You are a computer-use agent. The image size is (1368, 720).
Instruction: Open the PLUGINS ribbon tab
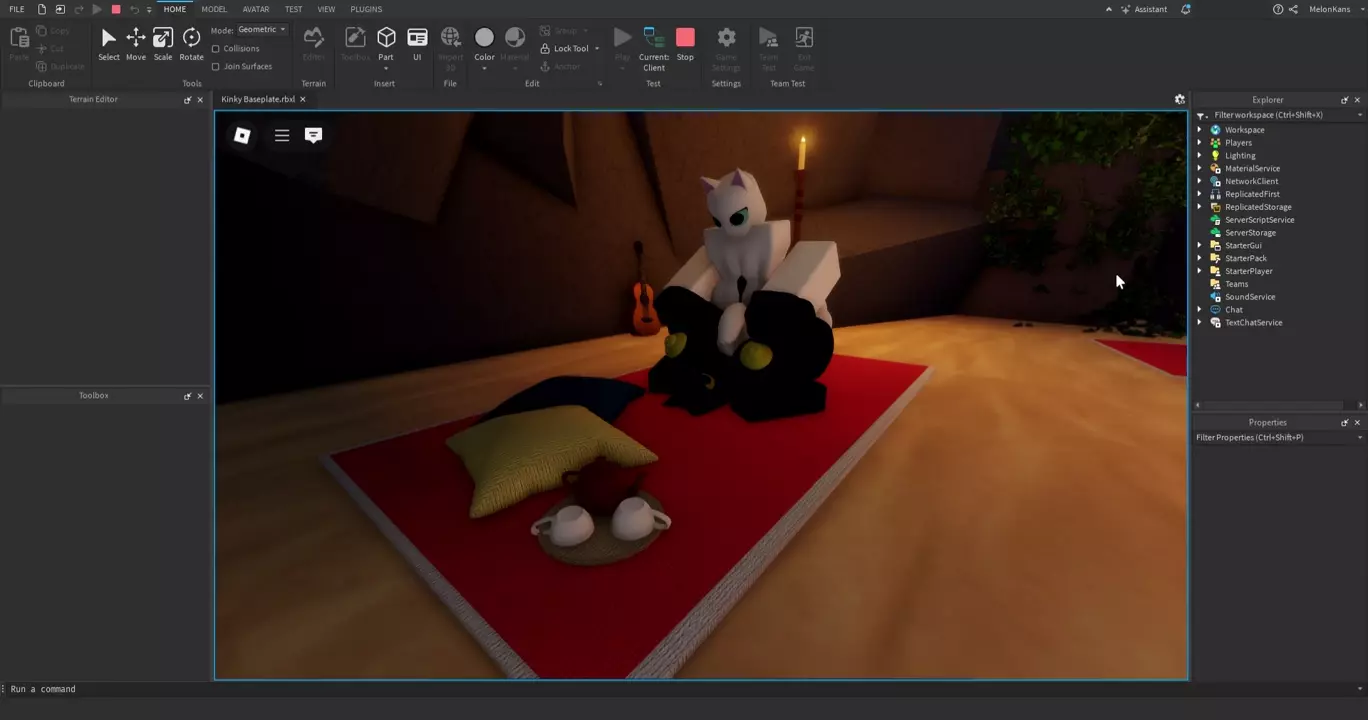pos(366,9)
